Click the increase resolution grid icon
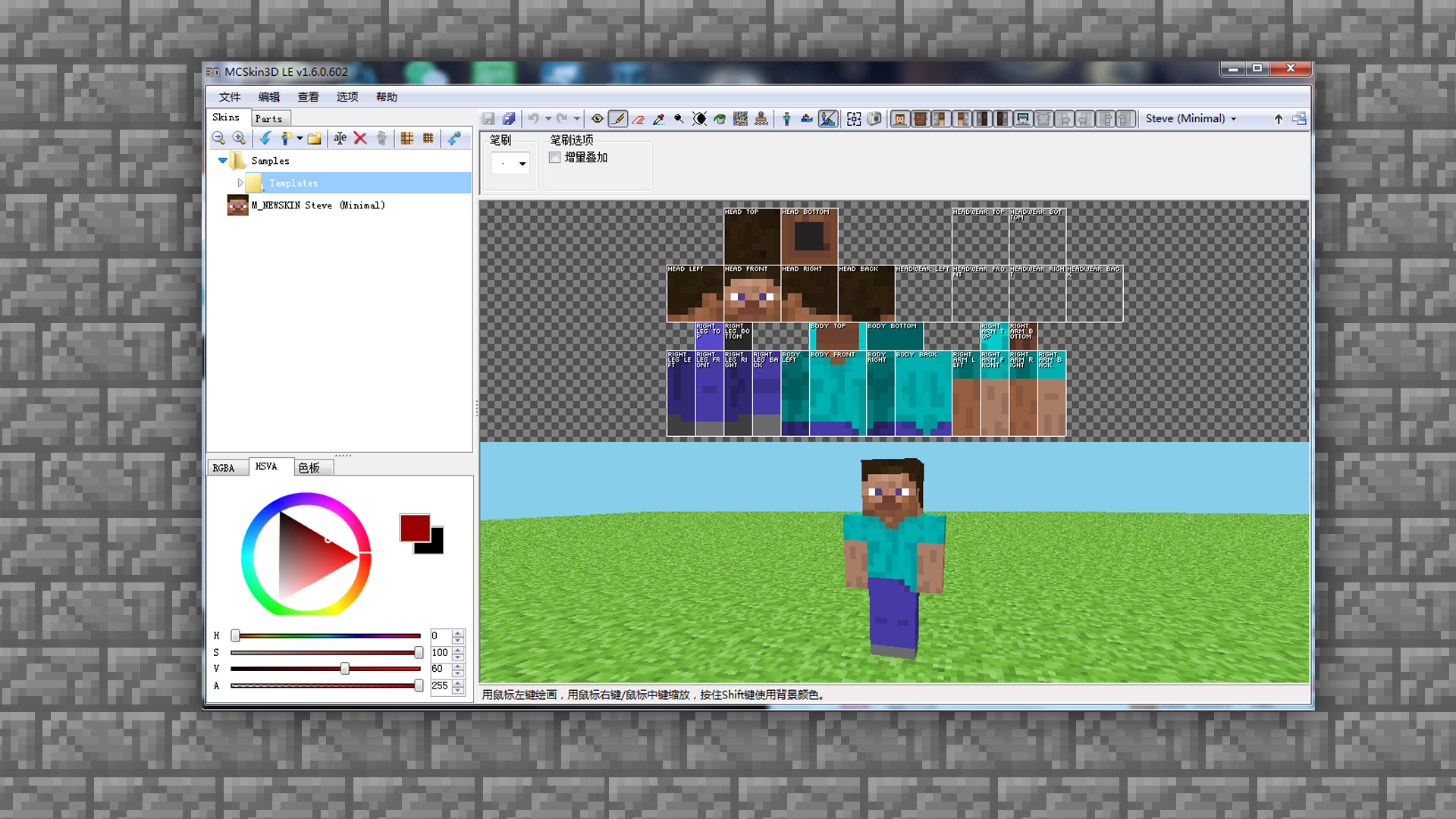Image resolution: width=1456 pixels, height=819 pixels. point(428,138)
